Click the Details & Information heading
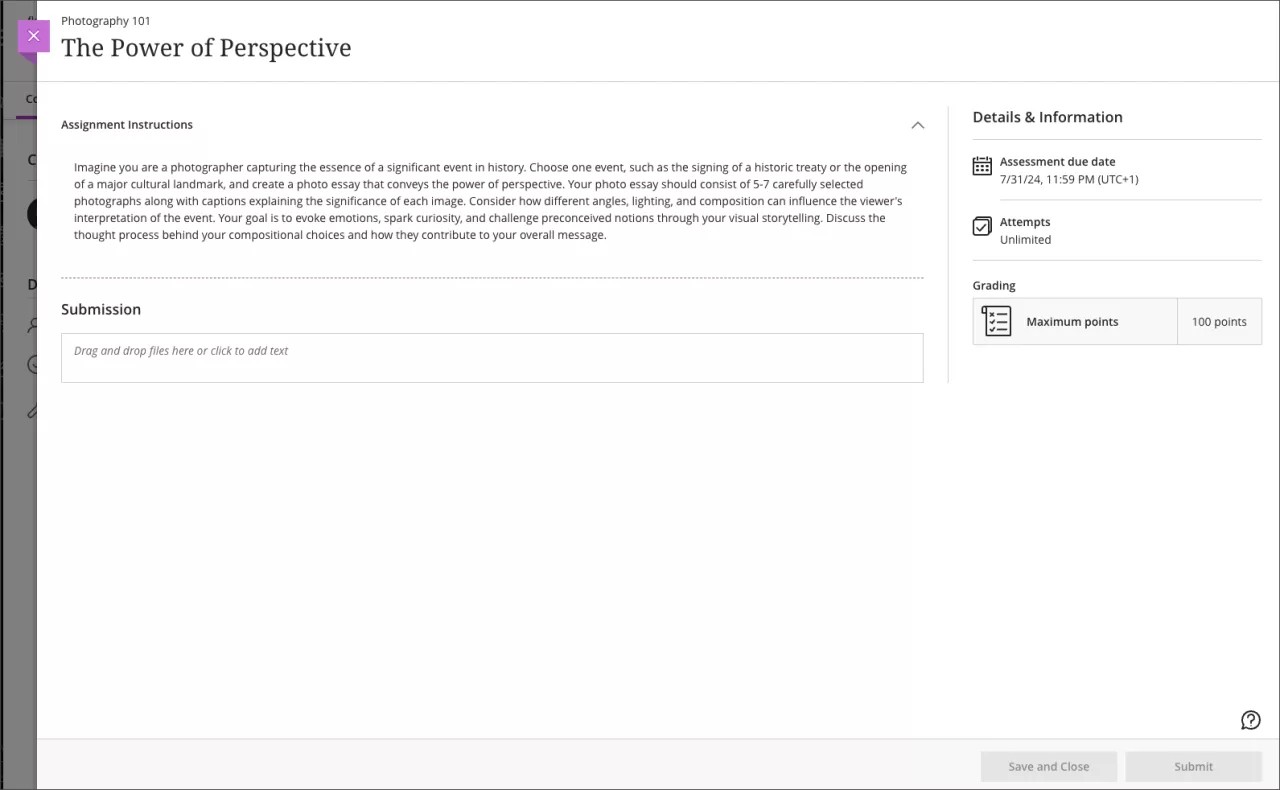The image size is (1280, 790). coord(1047,117)
